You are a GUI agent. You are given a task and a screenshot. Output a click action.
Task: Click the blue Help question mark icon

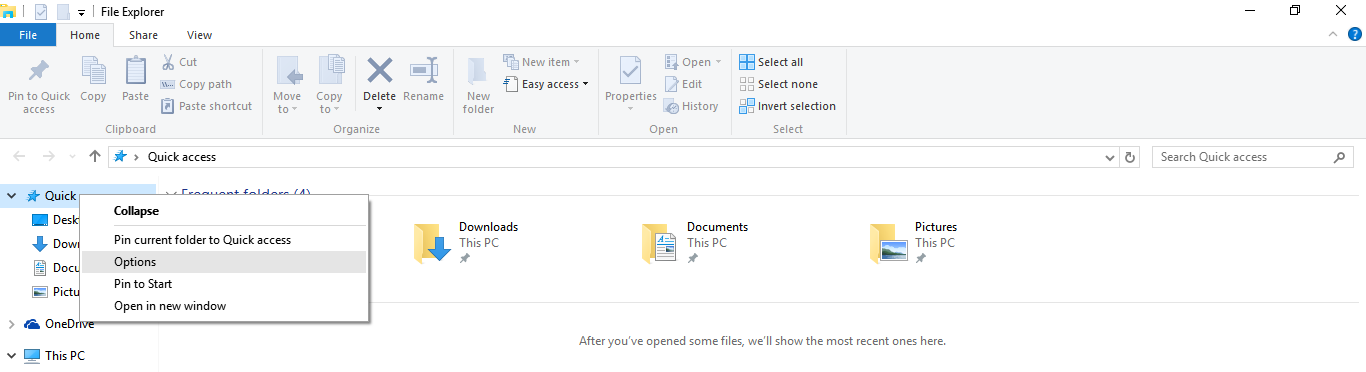(1355, 34)
